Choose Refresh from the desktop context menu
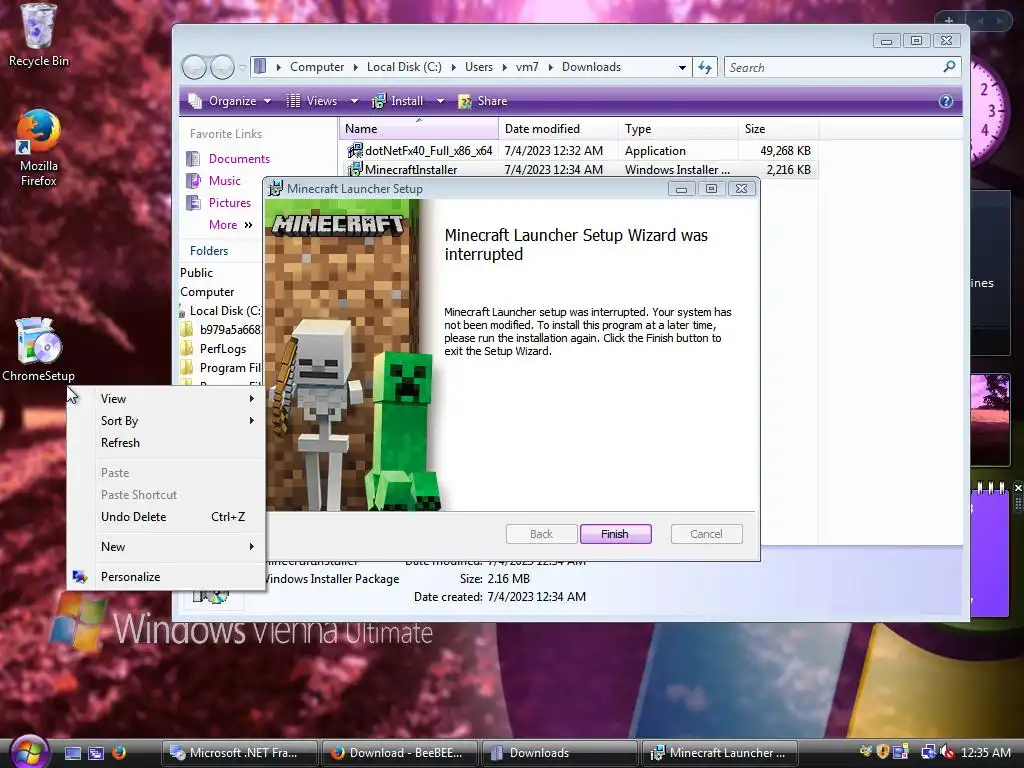The width and height of the screenshot is (1024, 768). click(x=120, y=443)
